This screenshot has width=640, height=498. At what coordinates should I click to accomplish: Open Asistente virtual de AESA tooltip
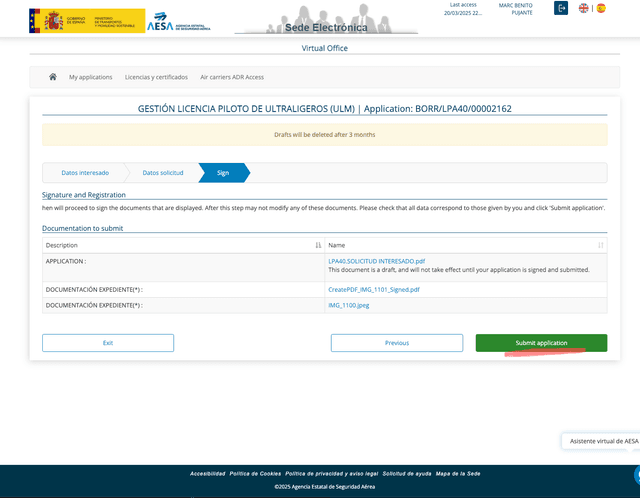pos(601,441)
